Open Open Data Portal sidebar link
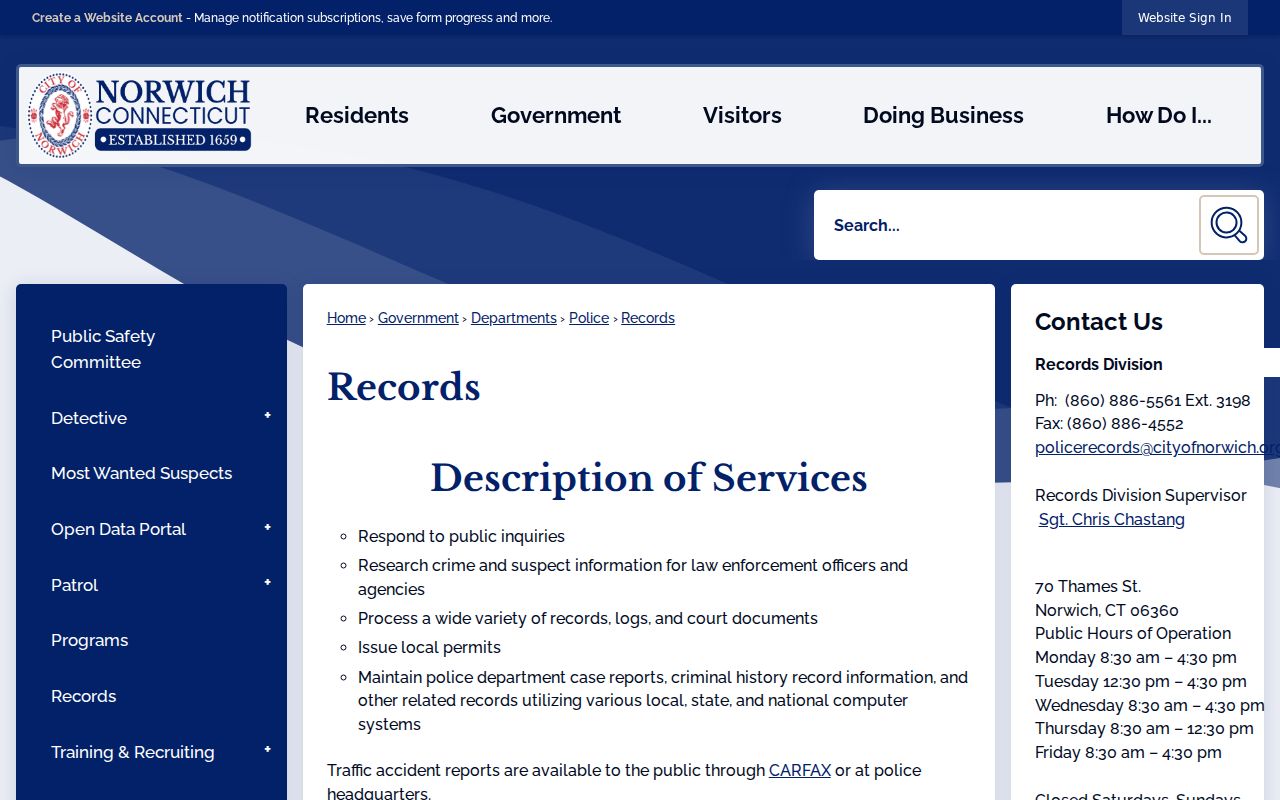1280x800 pixels. click(118, 529)
